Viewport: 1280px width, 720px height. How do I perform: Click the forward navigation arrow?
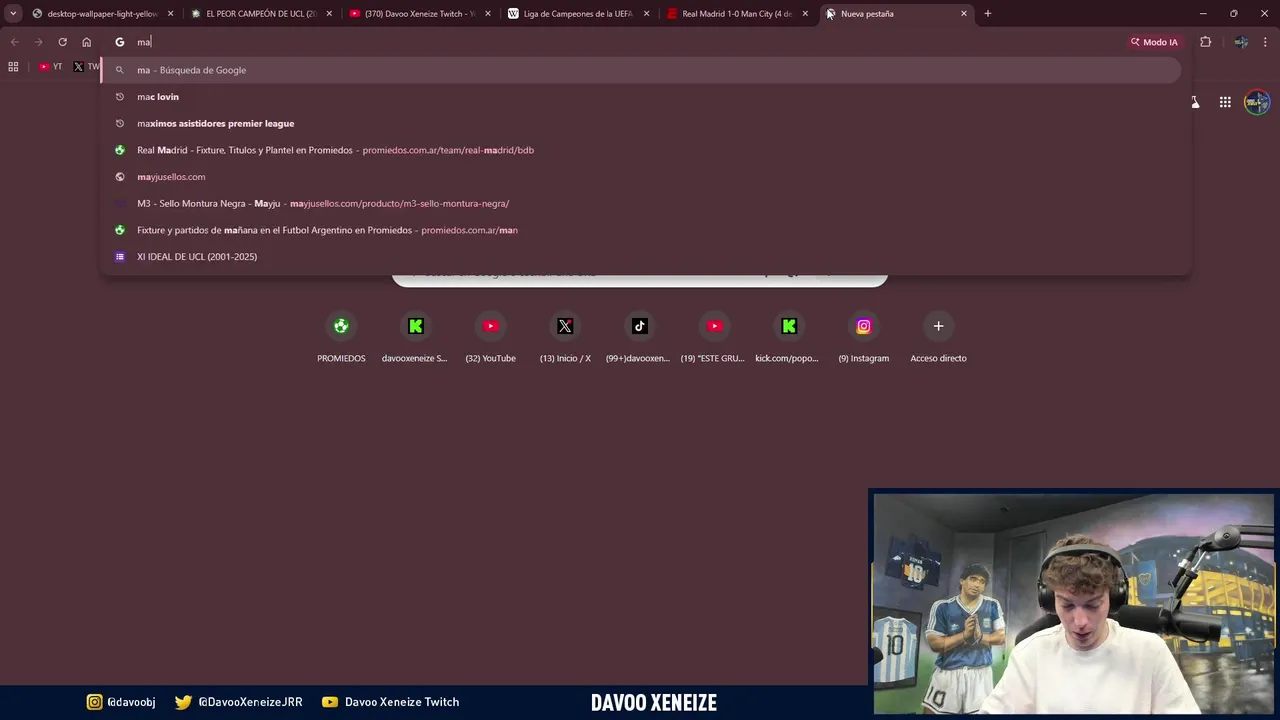pyautogui.click(x=38, y=42)
